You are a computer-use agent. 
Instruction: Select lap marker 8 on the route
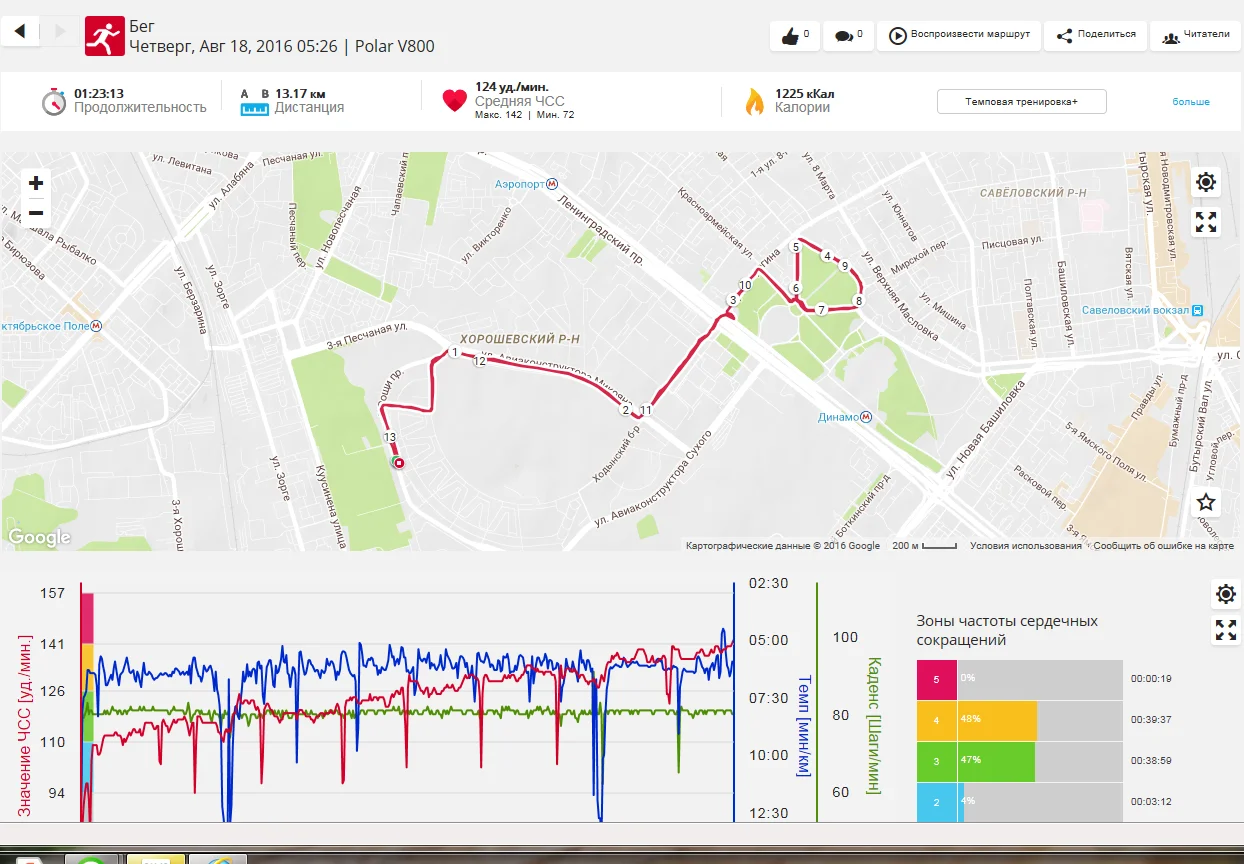point(857,301)
